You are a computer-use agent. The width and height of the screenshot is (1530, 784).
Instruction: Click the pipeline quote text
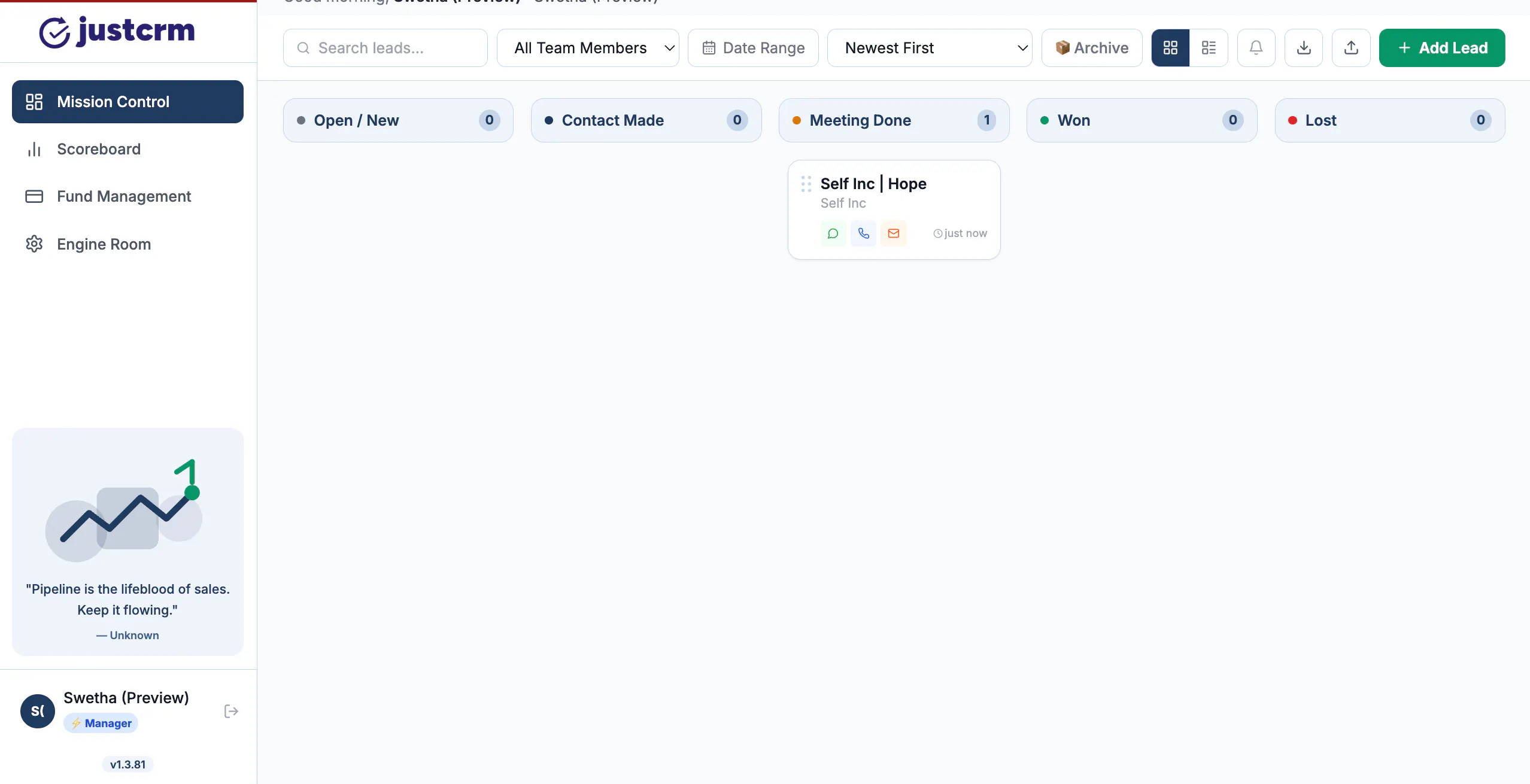127,600
